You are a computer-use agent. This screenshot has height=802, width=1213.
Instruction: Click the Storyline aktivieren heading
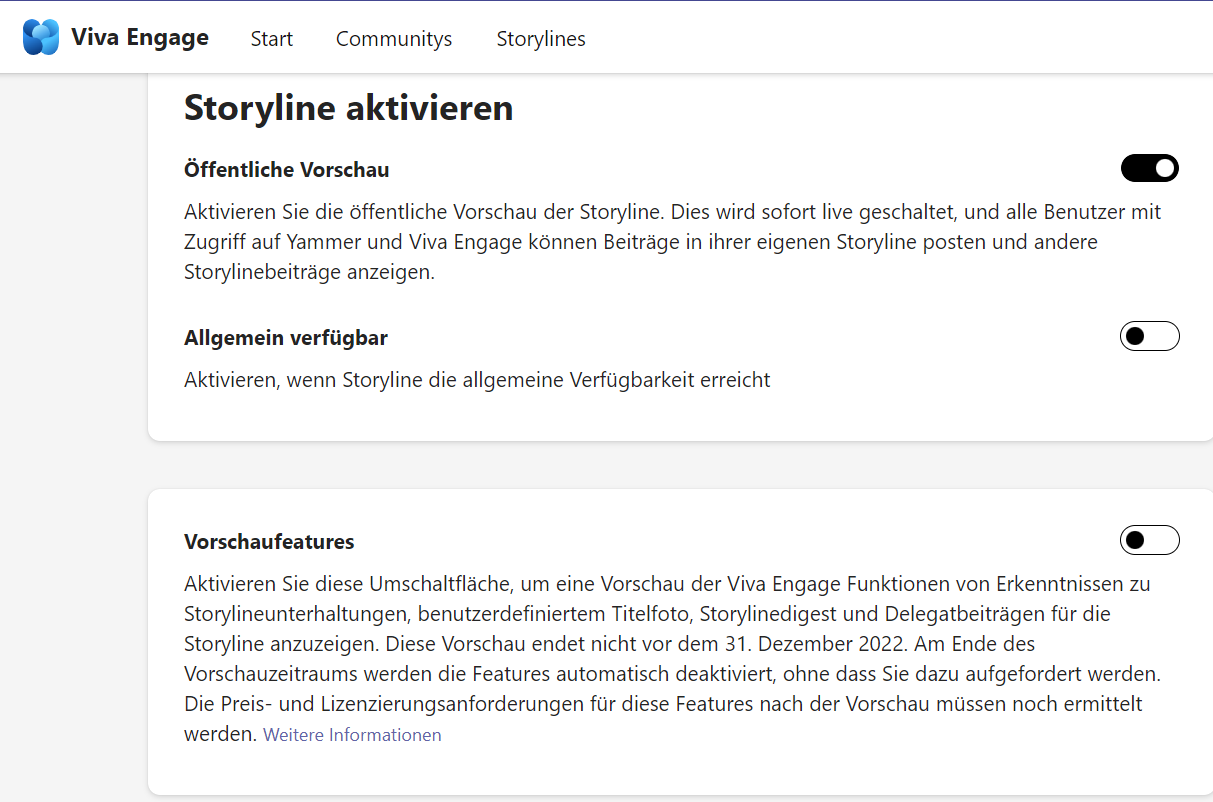tap(348, 108)
